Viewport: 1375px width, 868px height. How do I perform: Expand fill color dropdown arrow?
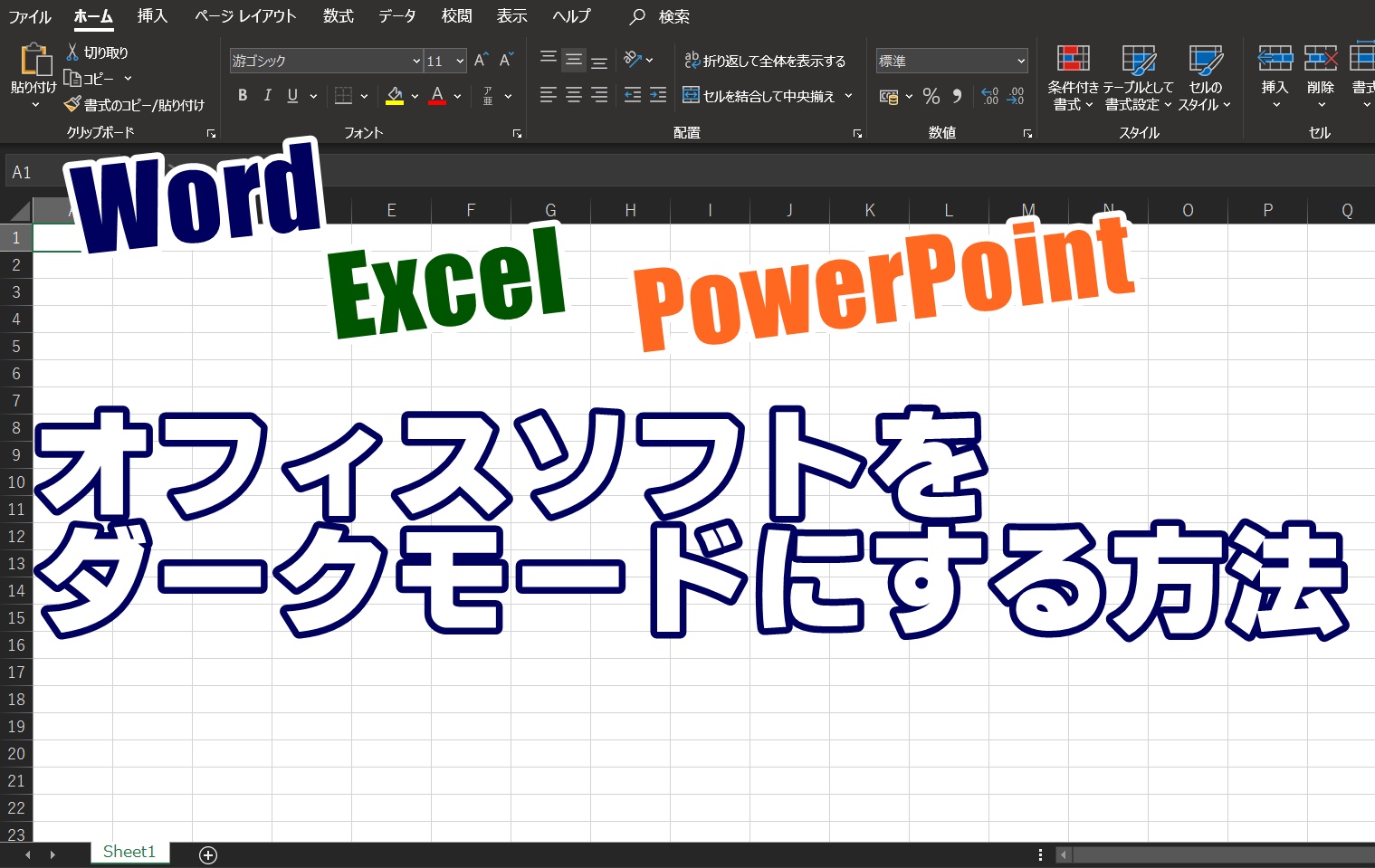(x=415, y=95)
